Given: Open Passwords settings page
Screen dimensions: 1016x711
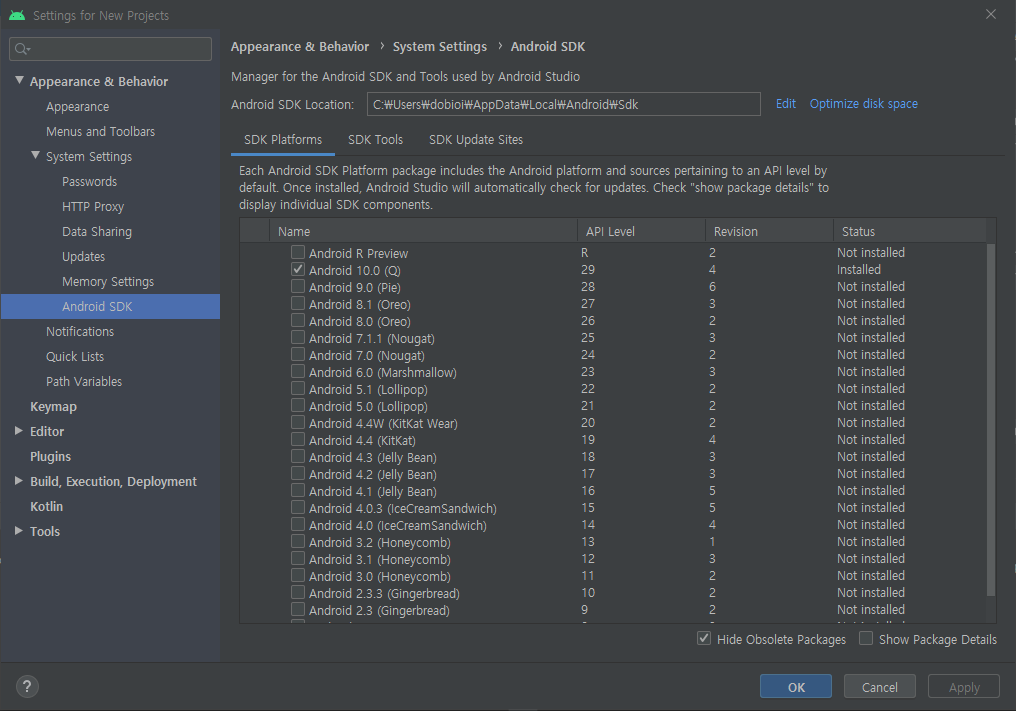Looking at the screenshot, I should click(89, 181).
